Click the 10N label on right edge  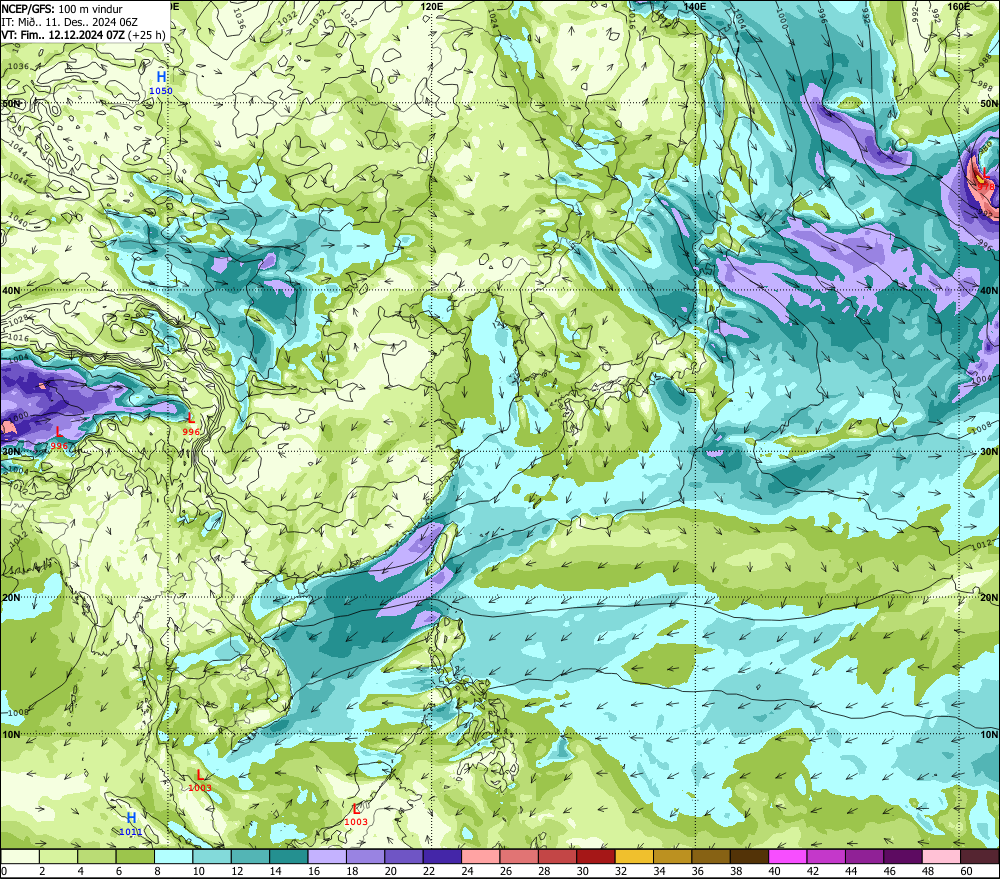coord(989,735)
